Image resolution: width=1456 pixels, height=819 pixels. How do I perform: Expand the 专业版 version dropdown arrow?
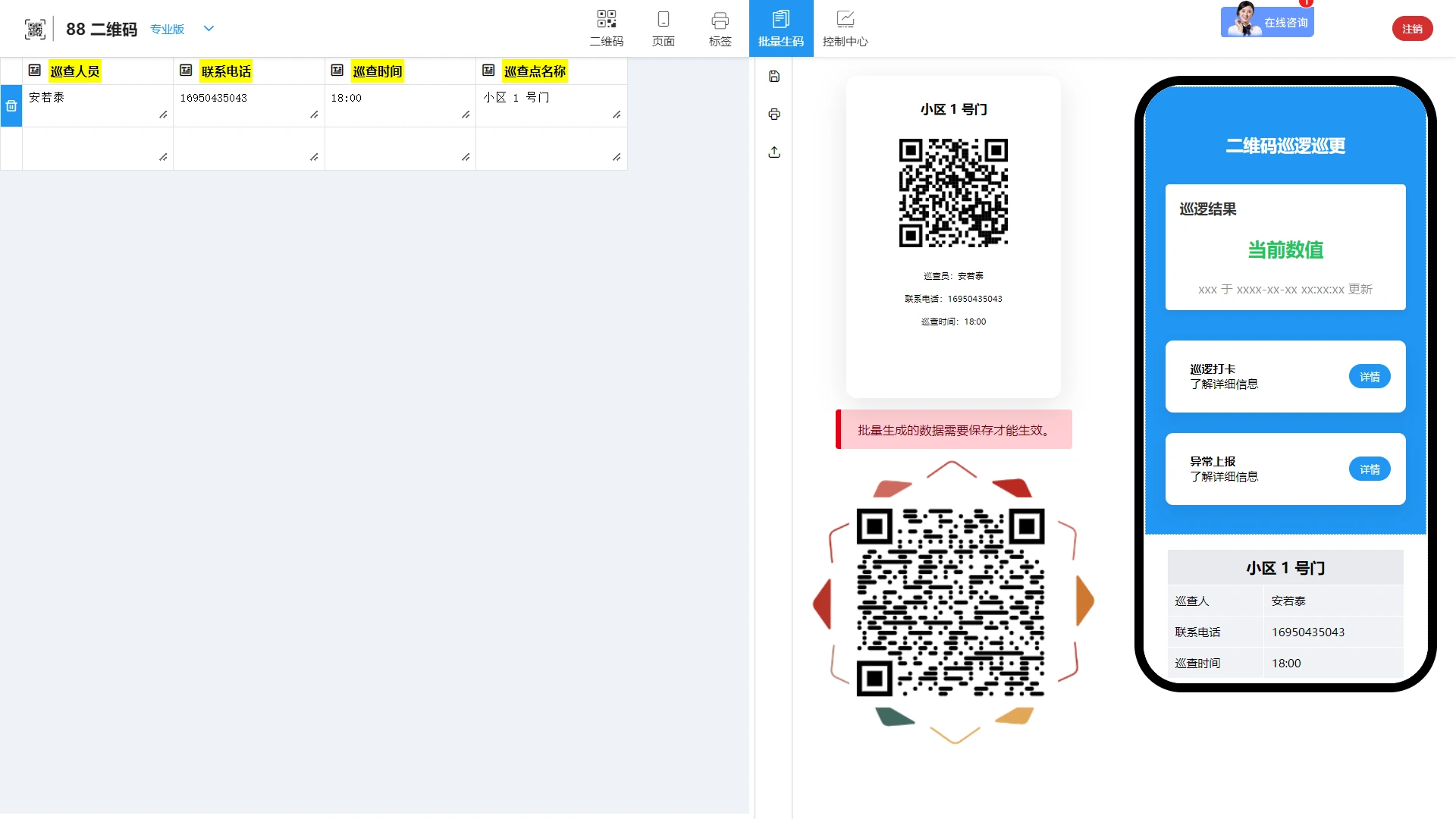point(209,29)
